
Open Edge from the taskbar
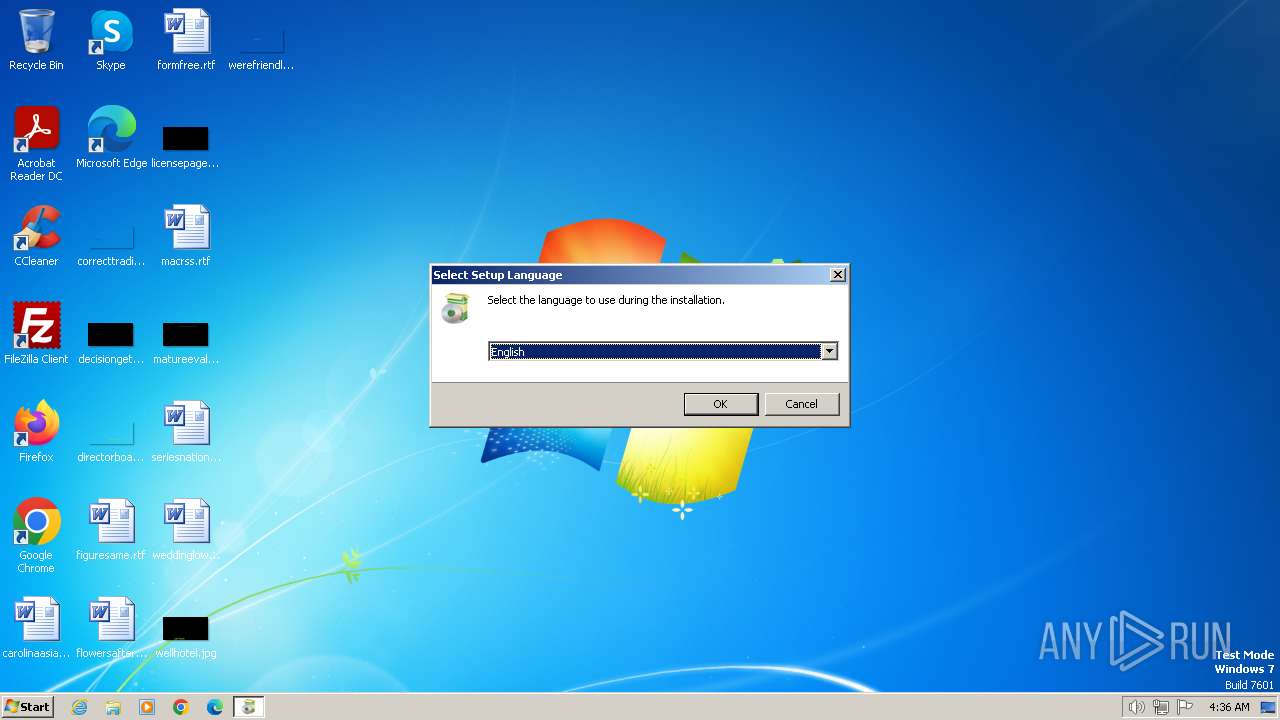point(215,707)
